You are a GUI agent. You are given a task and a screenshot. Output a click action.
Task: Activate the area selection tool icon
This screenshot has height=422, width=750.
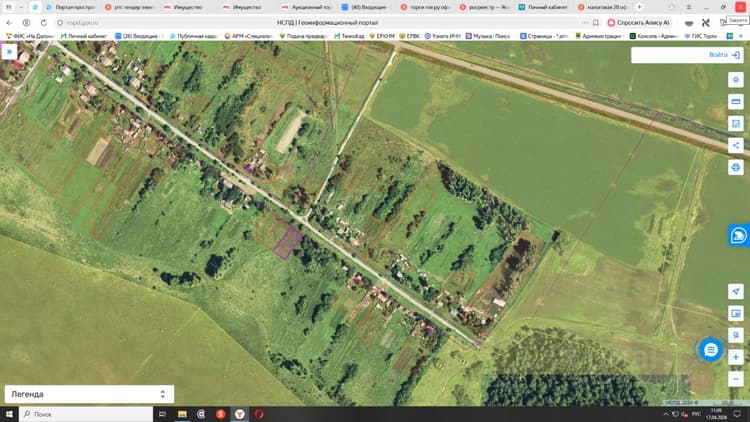tap(736, 123)
